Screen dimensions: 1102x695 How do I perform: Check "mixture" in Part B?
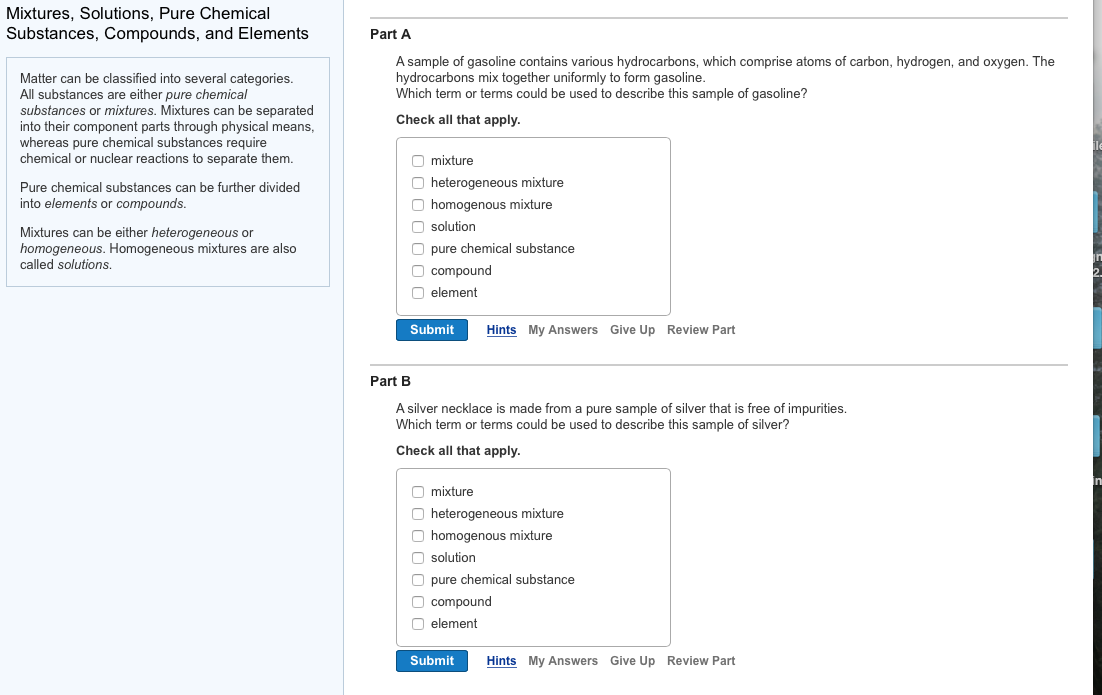point(417,491)
